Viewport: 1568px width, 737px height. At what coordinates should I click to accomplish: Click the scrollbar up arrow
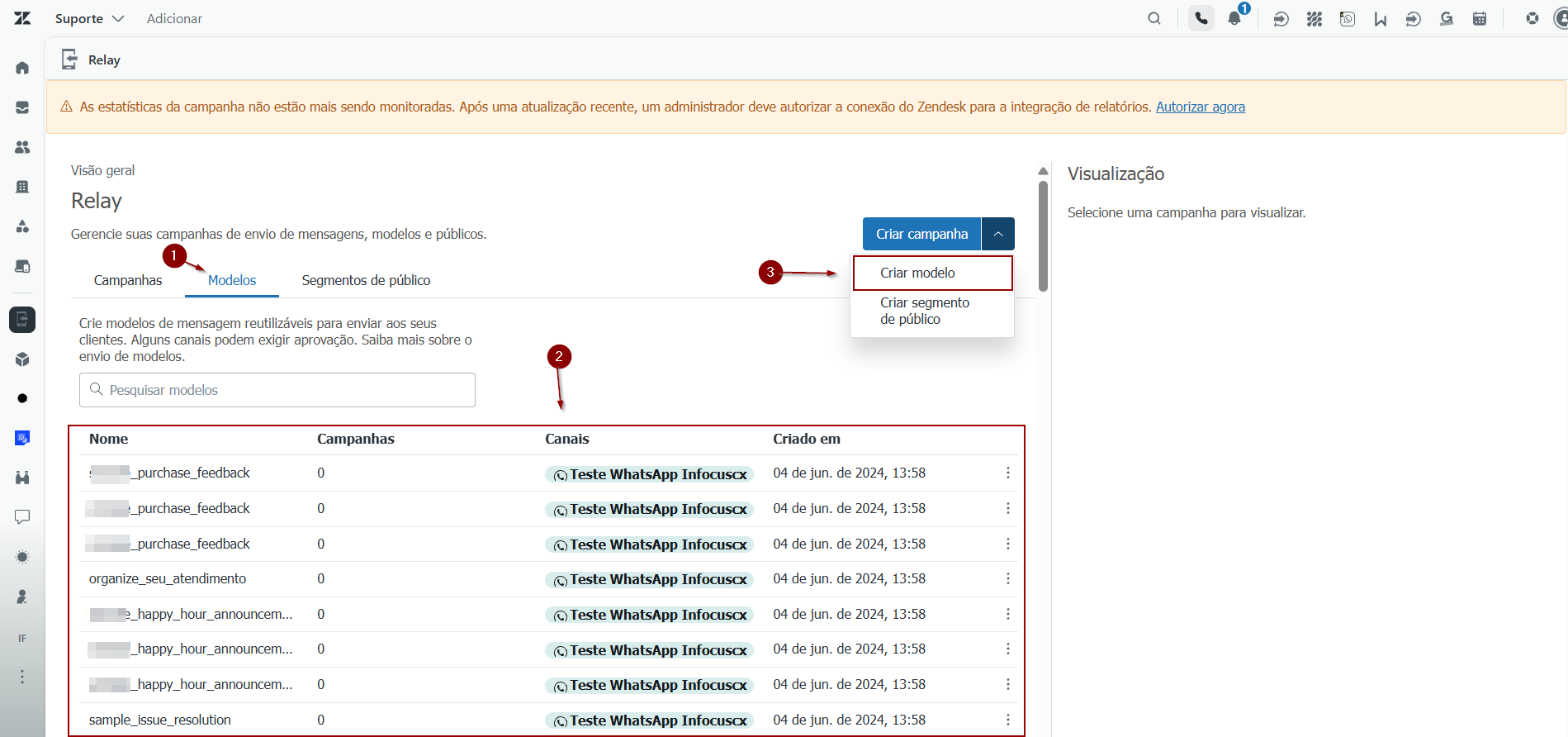tap(1043, 171)
